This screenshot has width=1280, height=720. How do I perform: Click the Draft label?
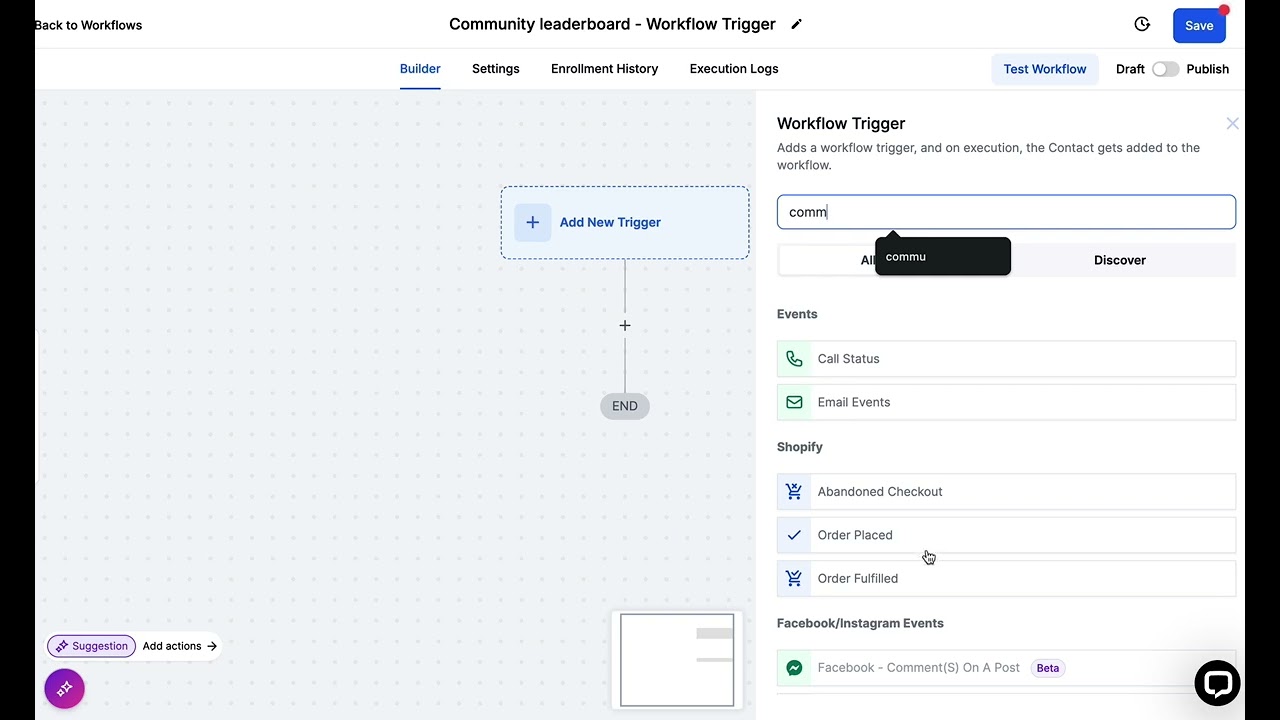click(x=1130, y=69)
